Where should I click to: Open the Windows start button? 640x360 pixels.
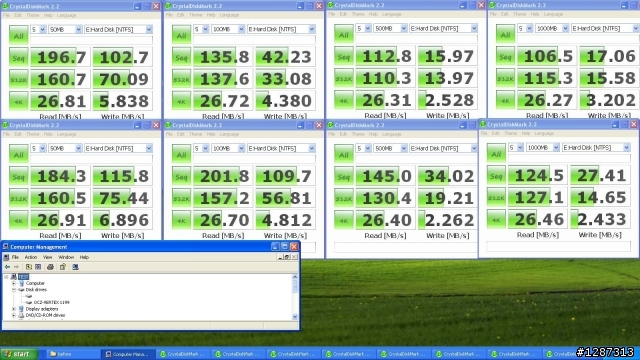(19, 354)
